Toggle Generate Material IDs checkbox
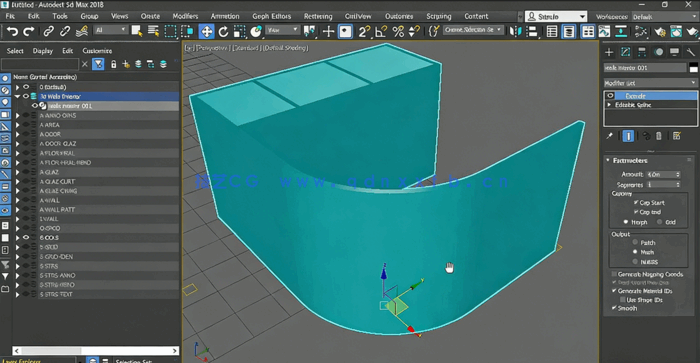The image size is (700, 363). (614, 291)
